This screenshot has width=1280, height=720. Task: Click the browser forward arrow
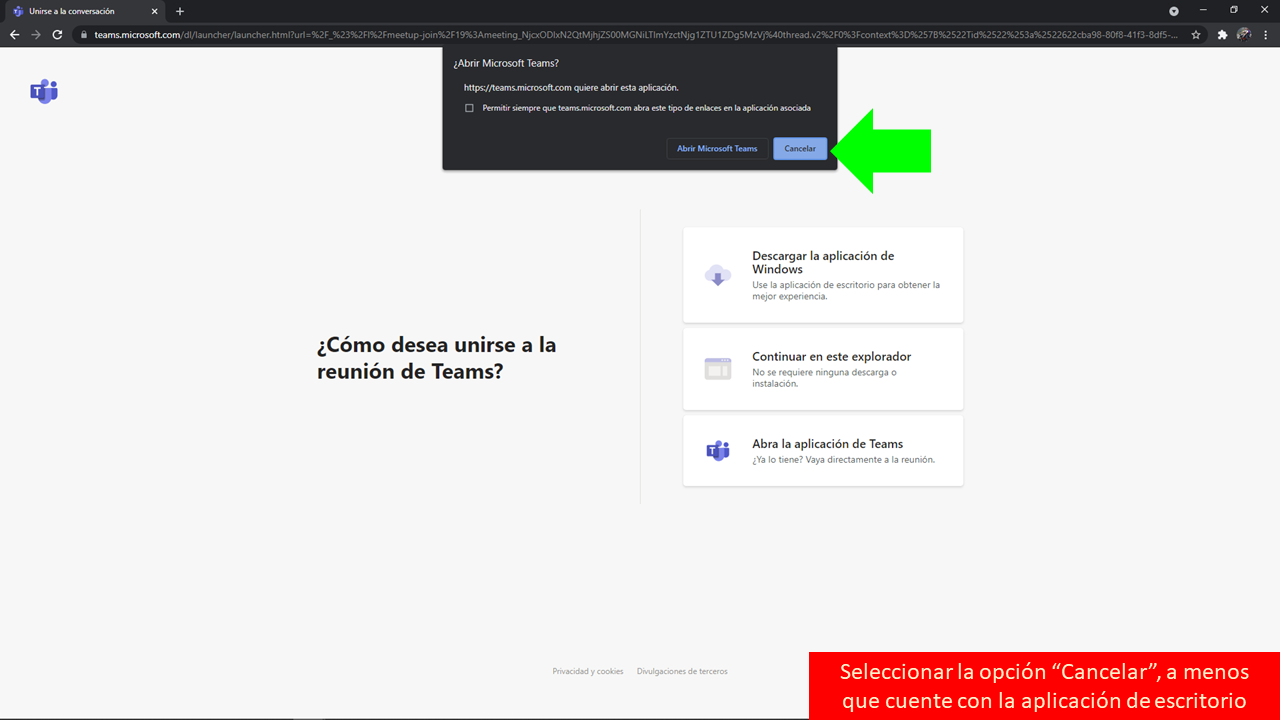tap(36, 34)
